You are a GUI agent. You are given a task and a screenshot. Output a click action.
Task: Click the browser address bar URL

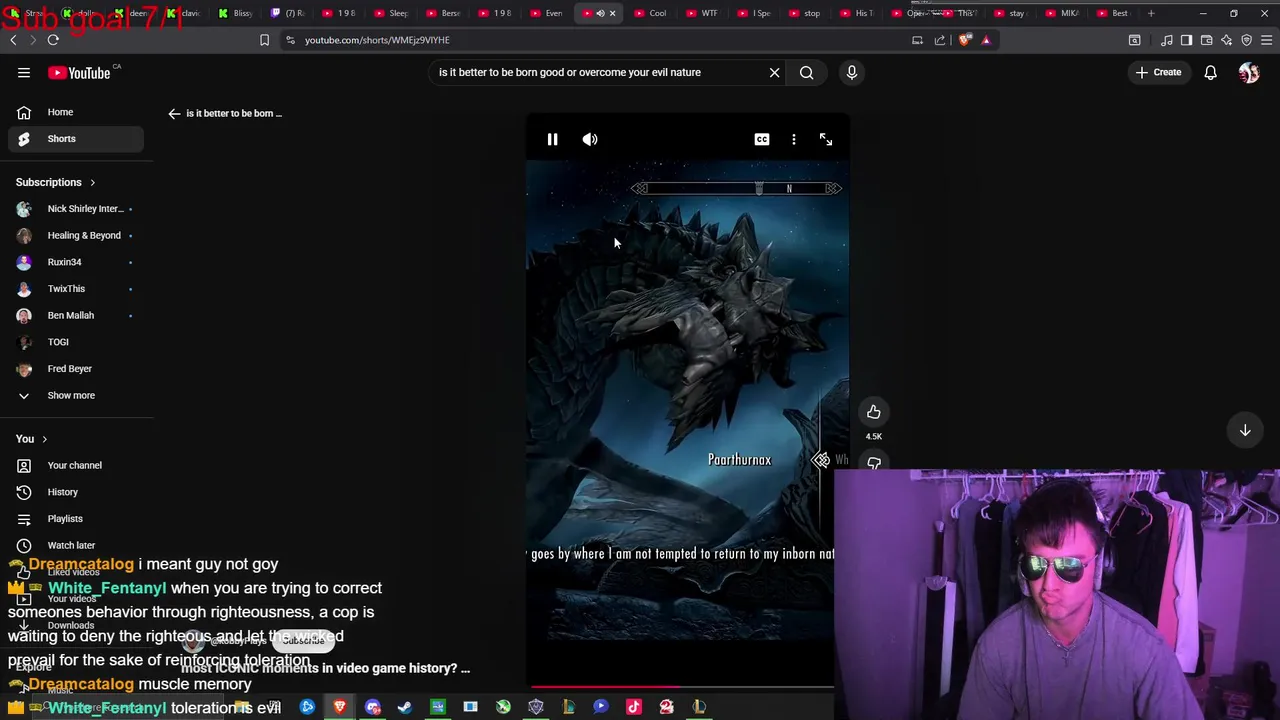pos(377,40)
